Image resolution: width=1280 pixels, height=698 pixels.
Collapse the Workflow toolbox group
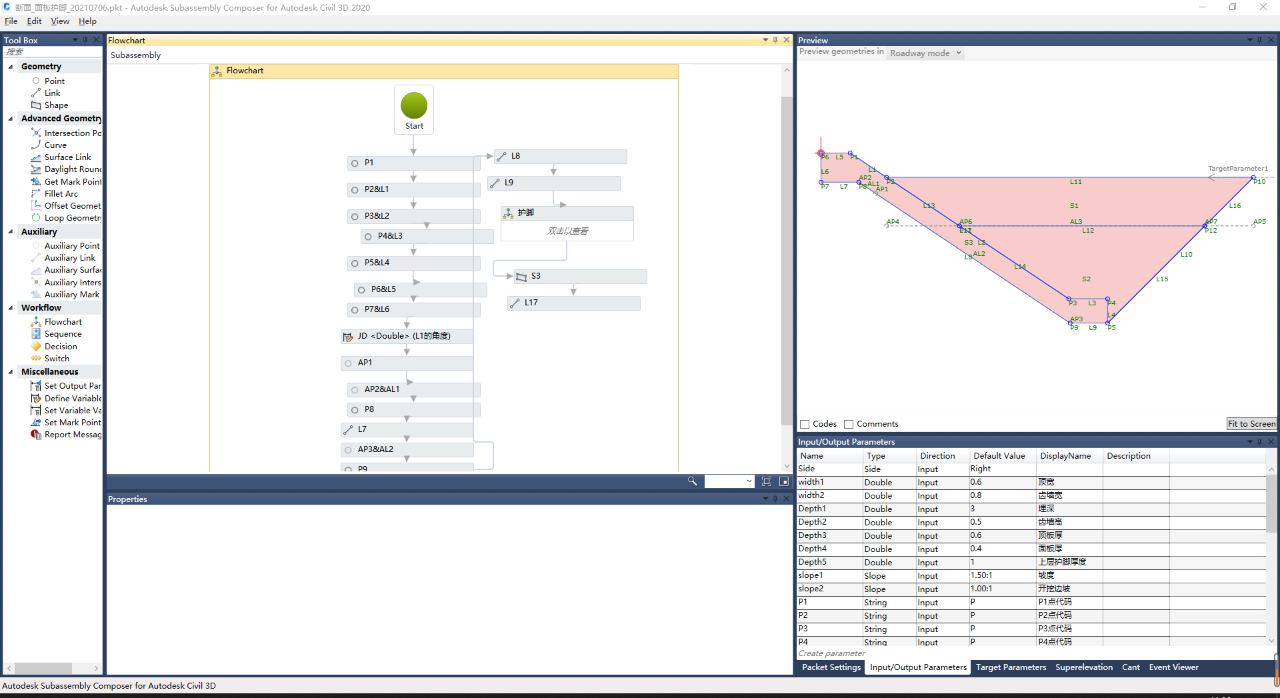[11, 308]
